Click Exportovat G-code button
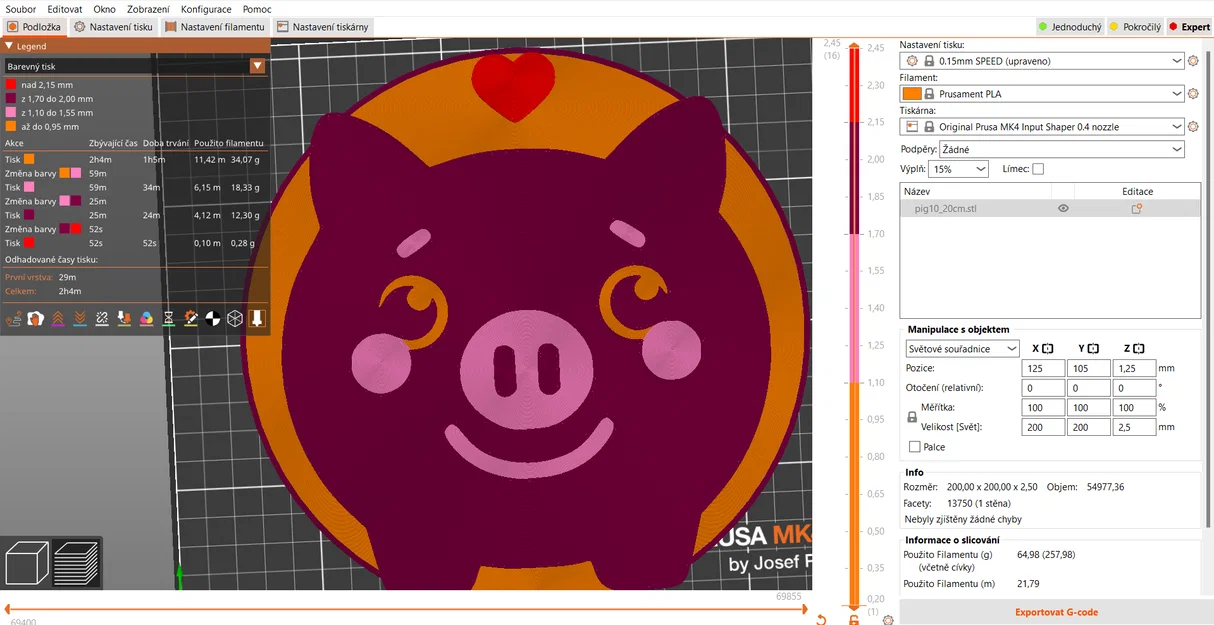Image resolution: width=1214 pixels, height=625 pixels. (1056, 612)
